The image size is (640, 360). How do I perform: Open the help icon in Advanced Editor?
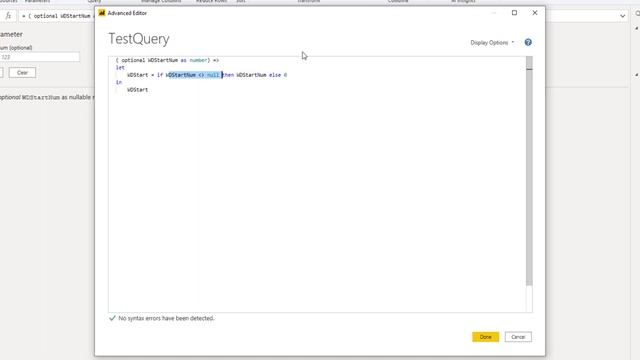tap(528, 42)
